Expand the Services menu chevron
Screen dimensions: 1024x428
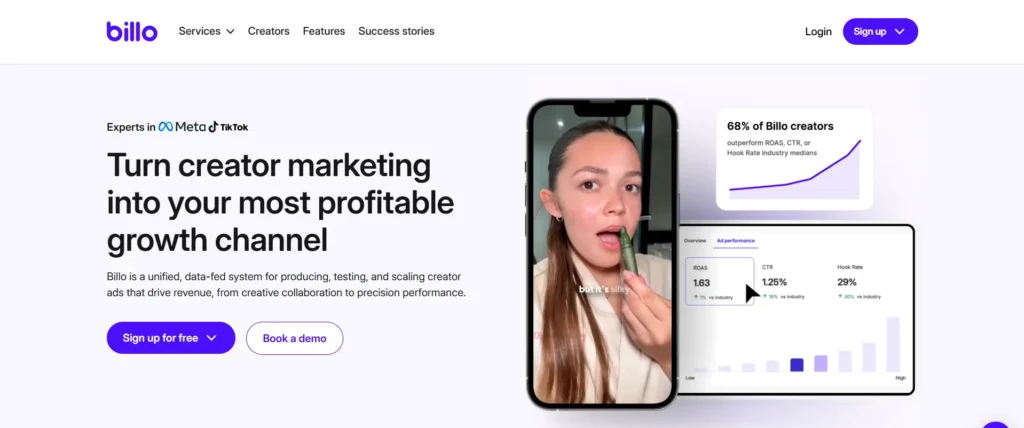(x=230, y=31)
